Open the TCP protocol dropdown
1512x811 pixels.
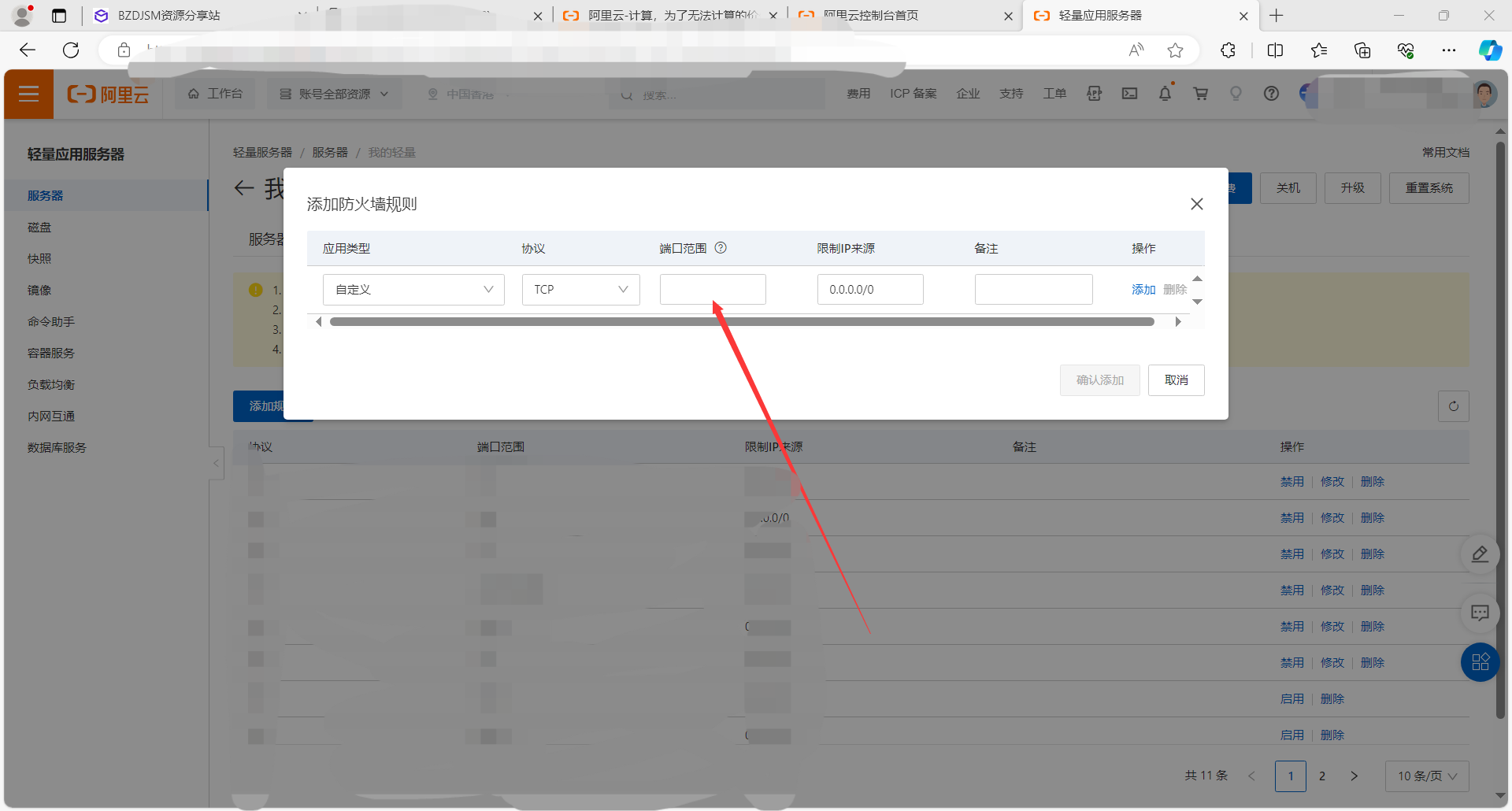pos(580,290)
